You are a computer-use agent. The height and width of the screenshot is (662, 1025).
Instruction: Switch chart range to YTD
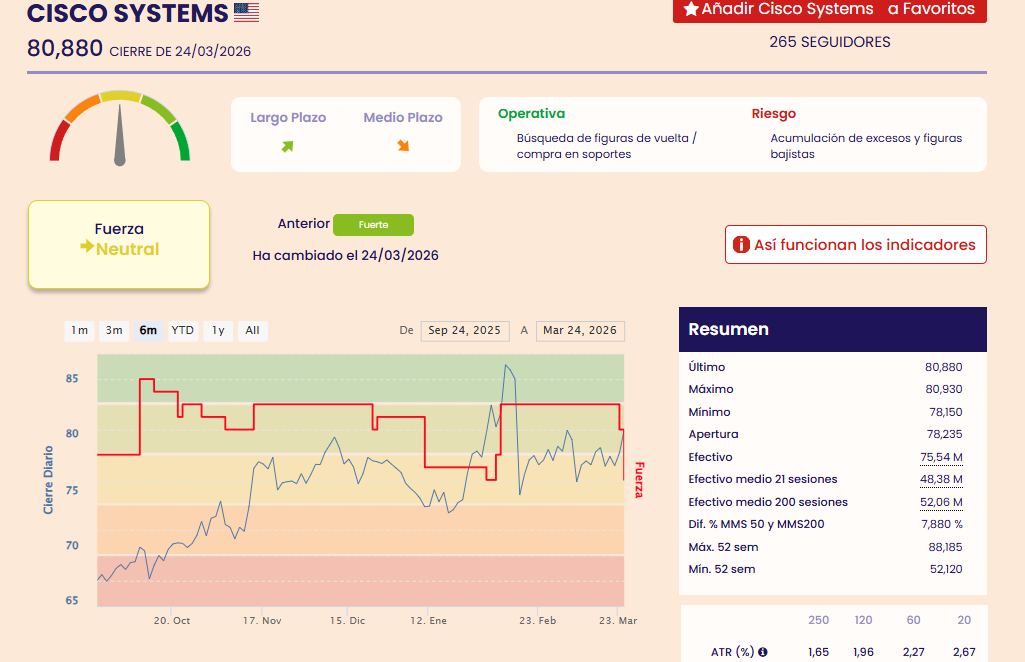[183, 331]
